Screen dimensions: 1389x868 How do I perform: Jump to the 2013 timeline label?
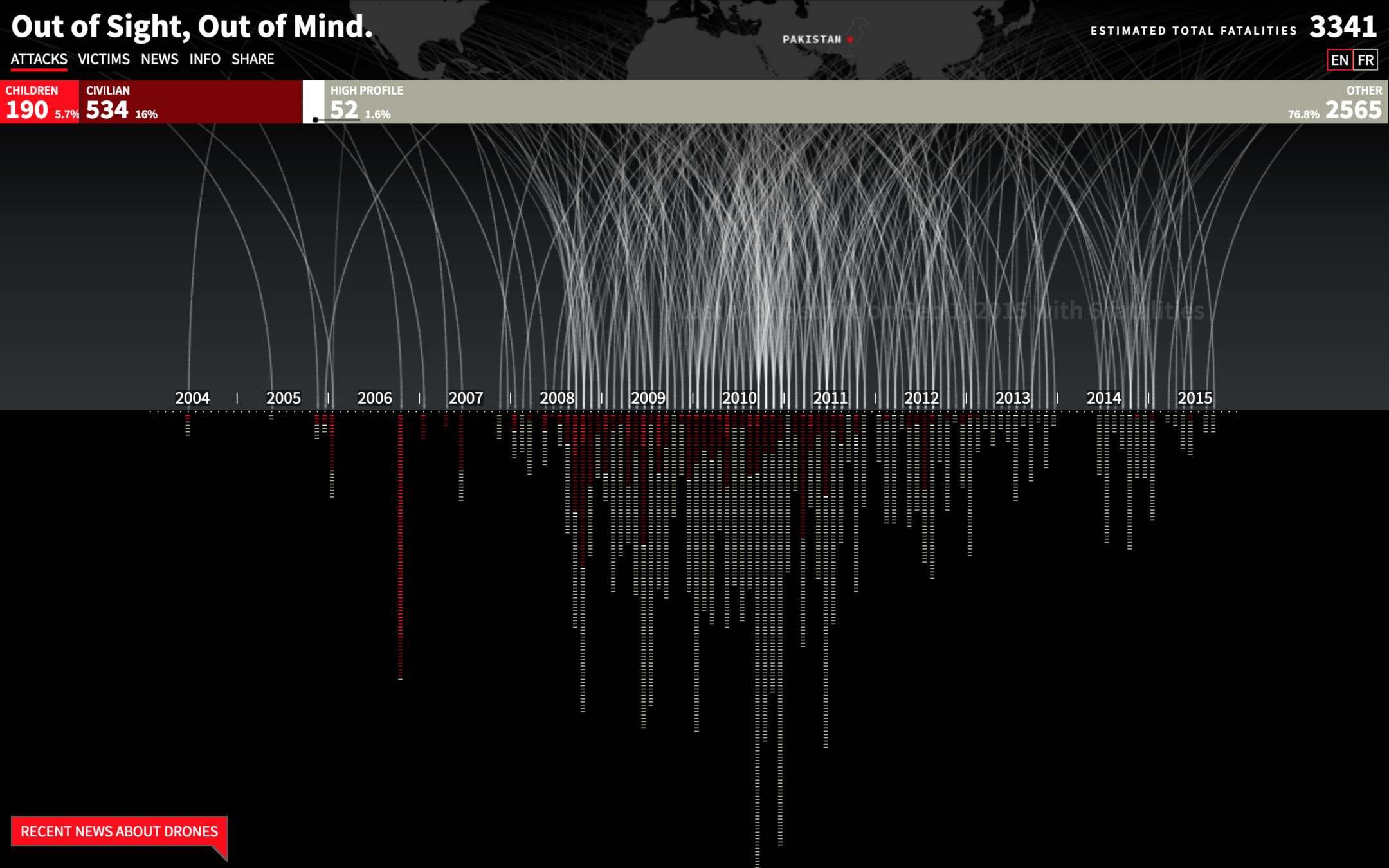[x=1012, y=398]
